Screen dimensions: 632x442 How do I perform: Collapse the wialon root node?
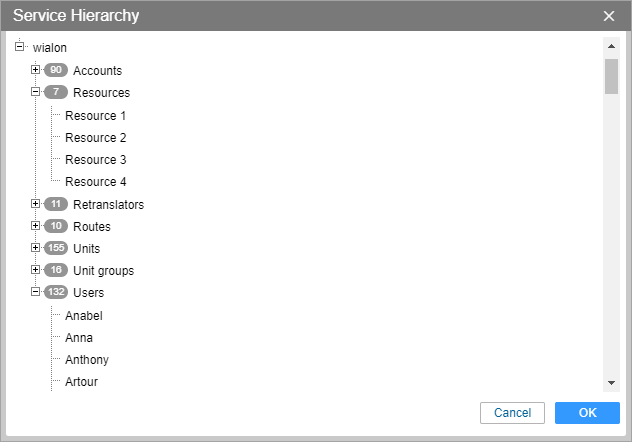19,47
